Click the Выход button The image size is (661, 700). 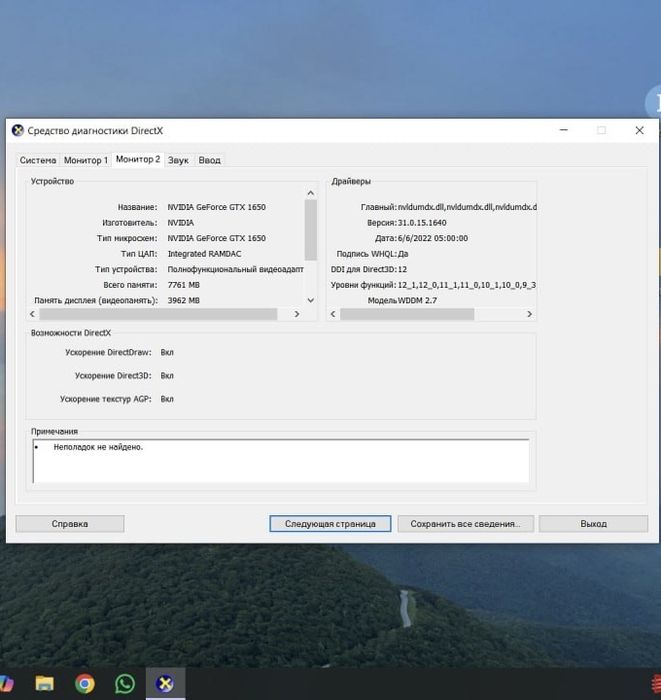[x=593, y=524]
